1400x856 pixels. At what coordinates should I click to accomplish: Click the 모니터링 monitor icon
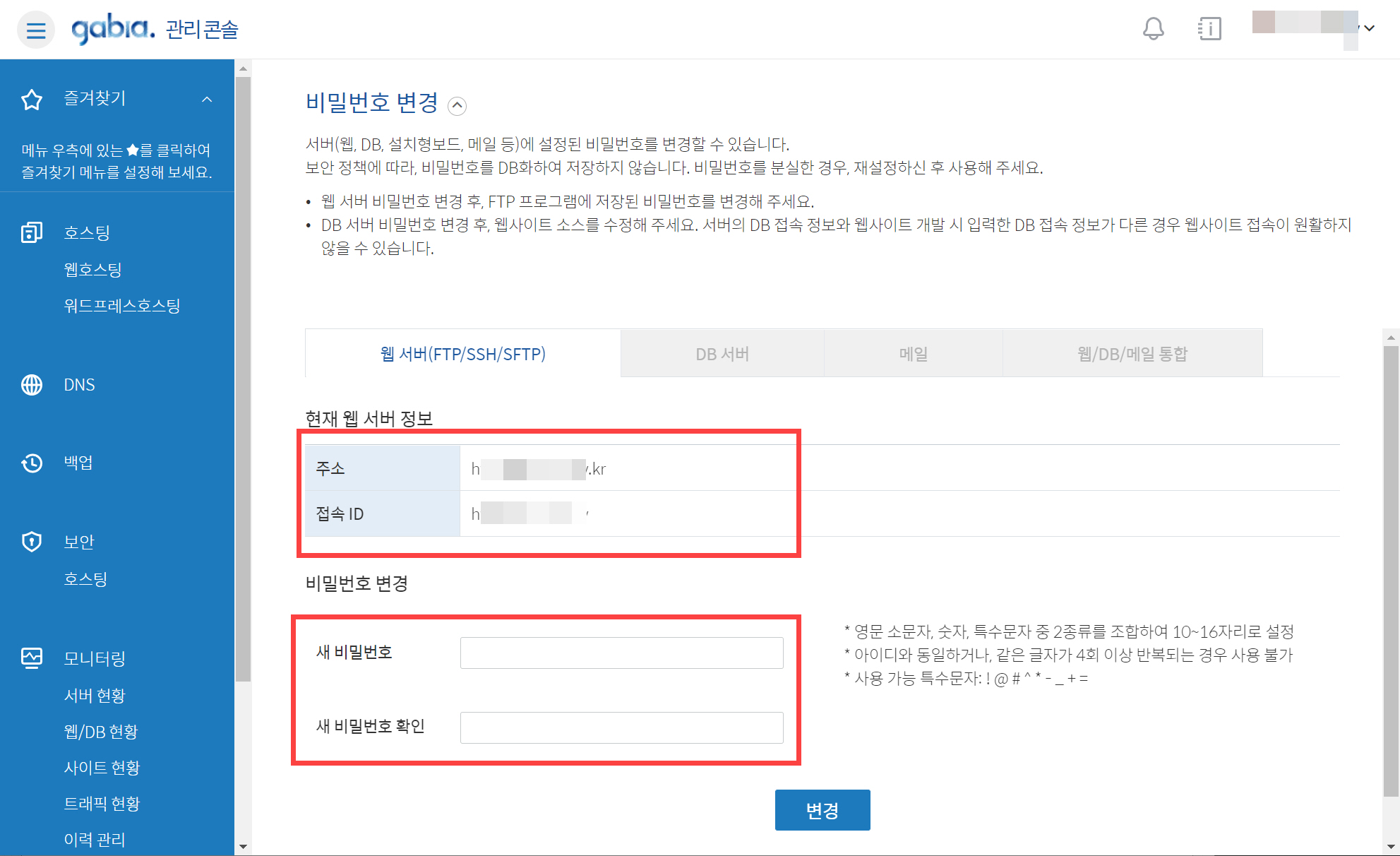pyautogui.click(x=32, y=658)
